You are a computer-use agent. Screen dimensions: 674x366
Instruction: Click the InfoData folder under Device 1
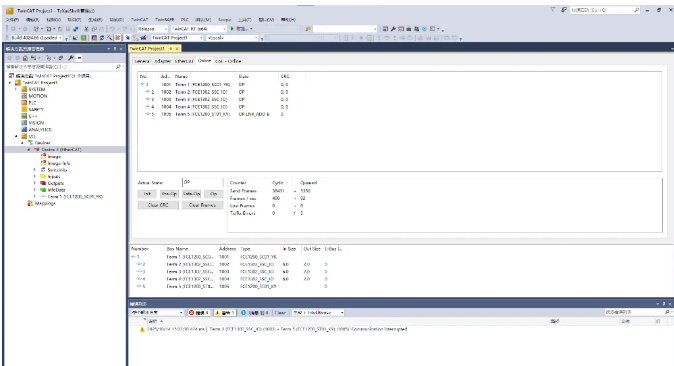[x=56, y=190]
